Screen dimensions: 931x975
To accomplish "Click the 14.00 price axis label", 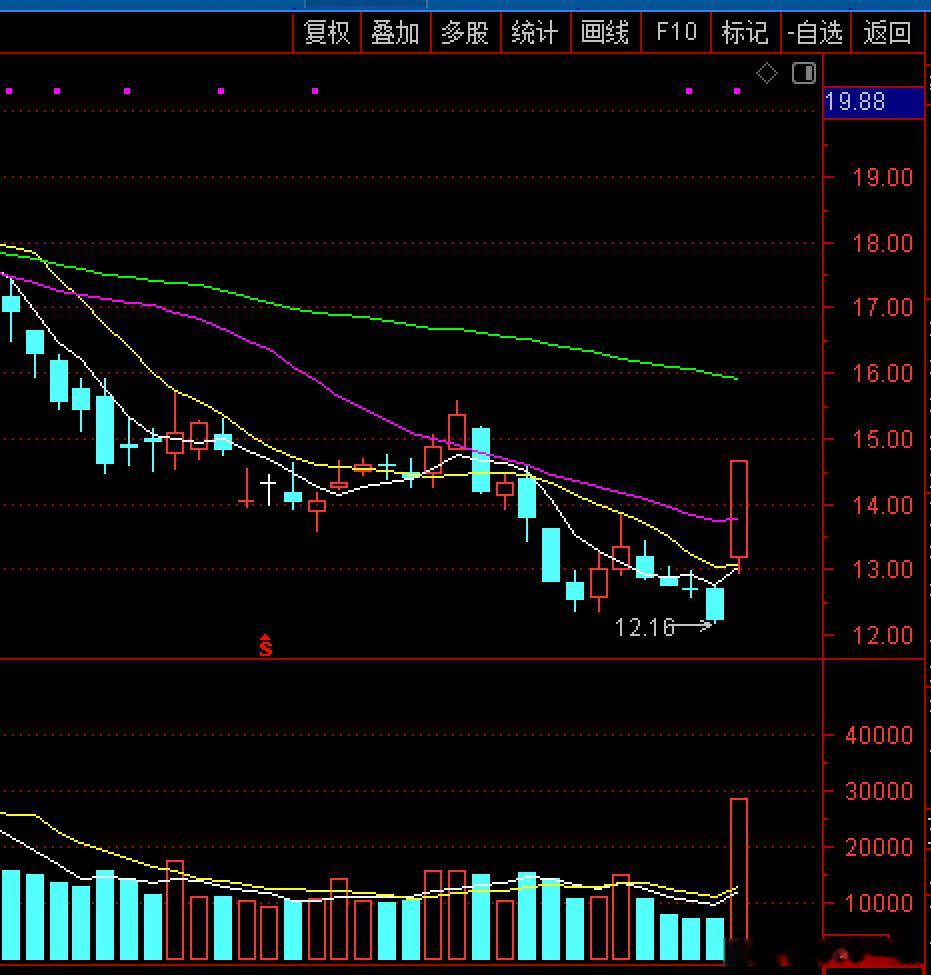I will click(882, 505).
